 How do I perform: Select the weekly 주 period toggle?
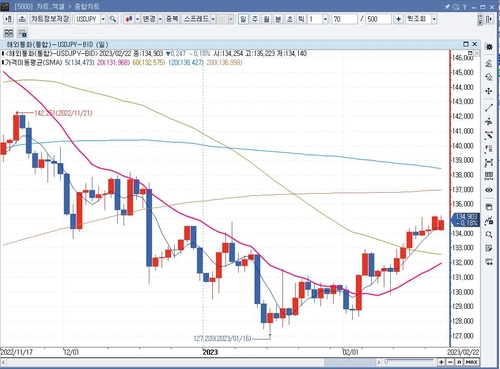click(x=255, y=19)
